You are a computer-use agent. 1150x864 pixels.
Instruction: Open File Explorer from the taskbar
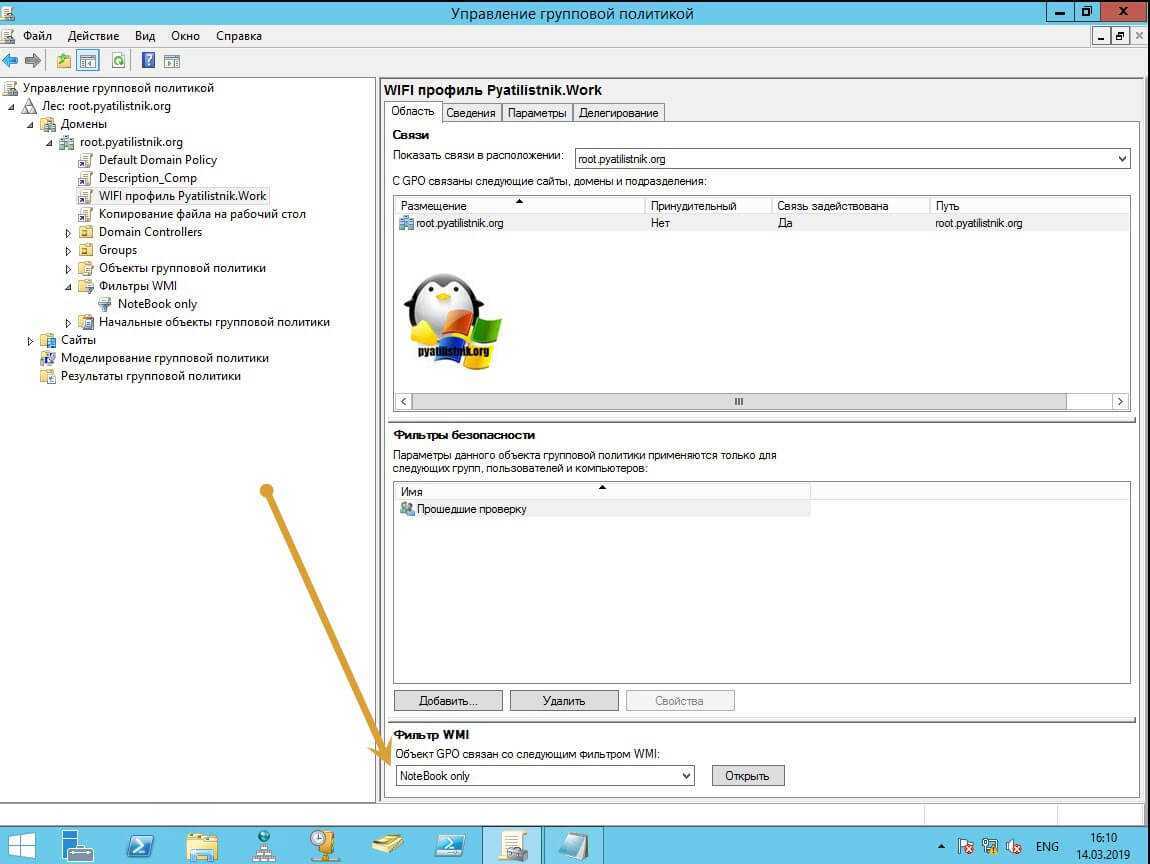pyautogui.click(x=202, y=845)
